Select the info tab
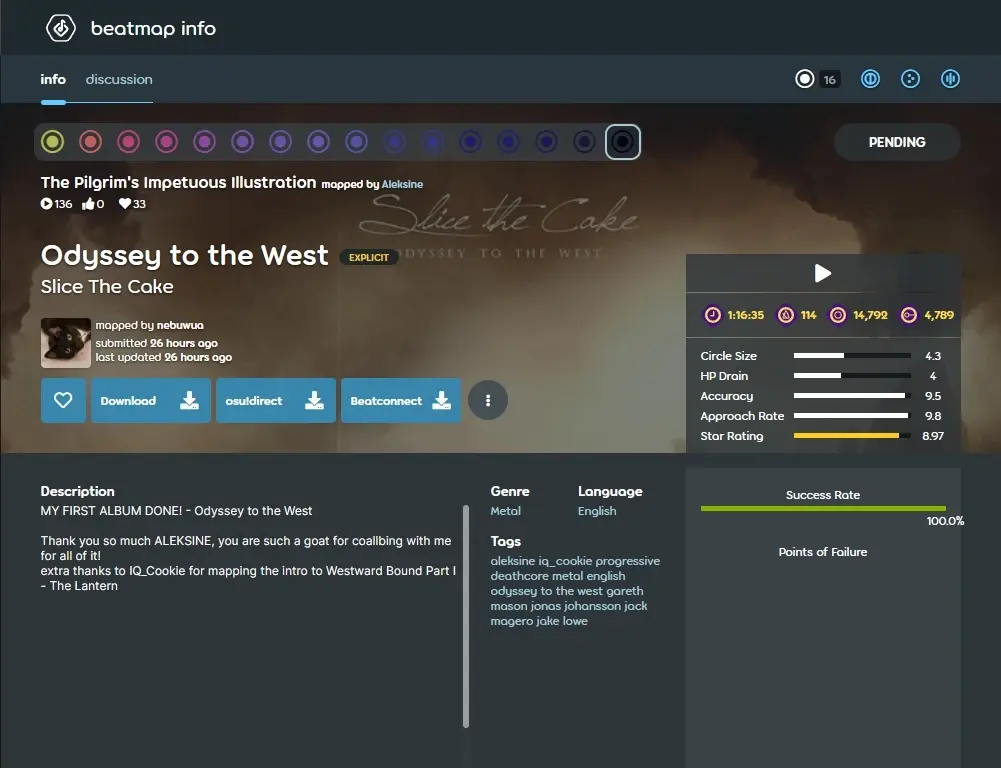 point(53,79)
